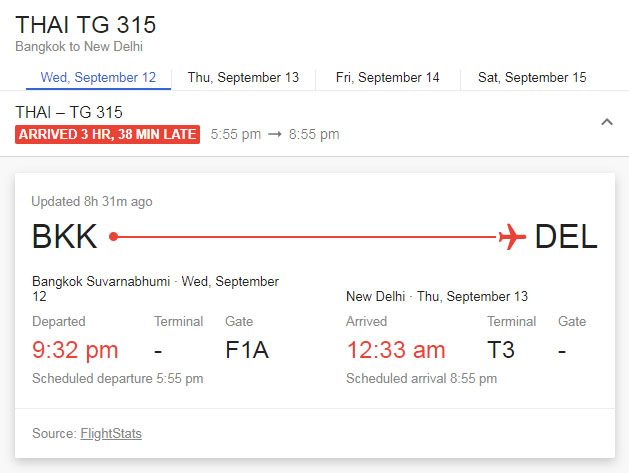Screen dimensions: 629x473
Task: Click the THAI TG 315 title heading
Action: click(x=85, y=25)
